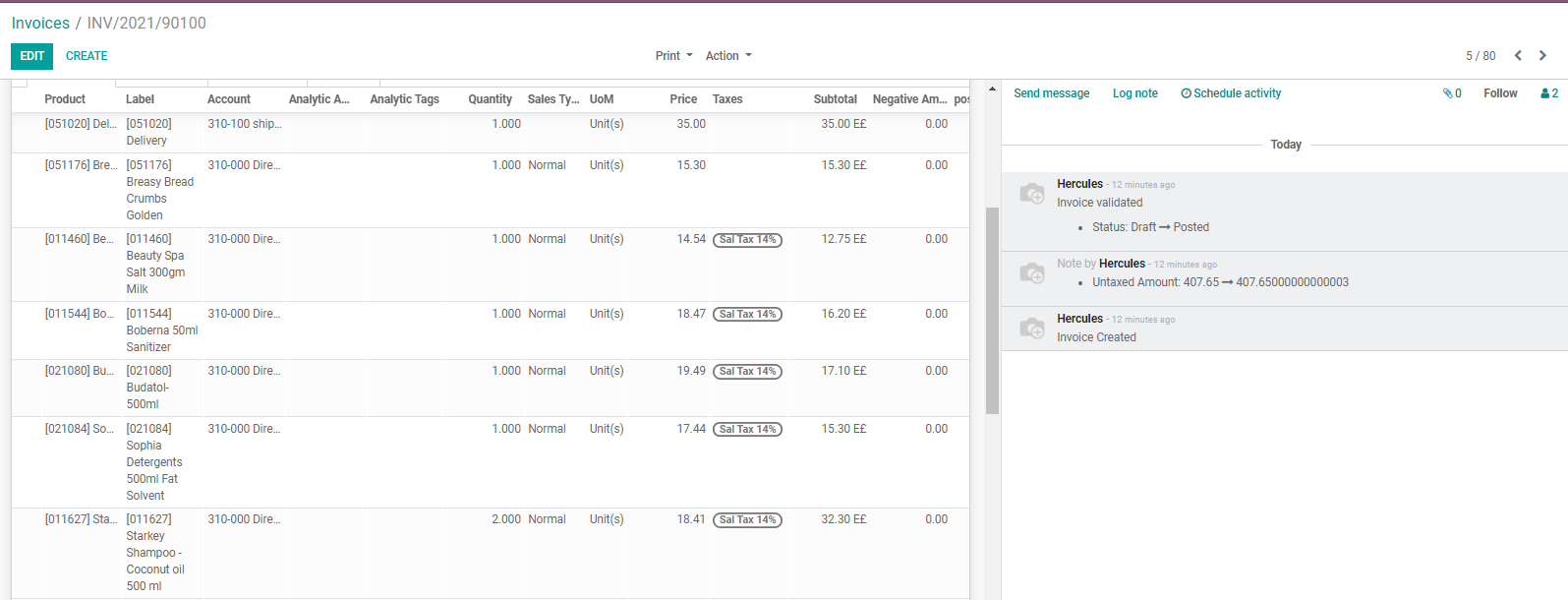Click avatar next to Invoice Created message
Screen dimensions: 1568x600
[x=1031, y=329]
